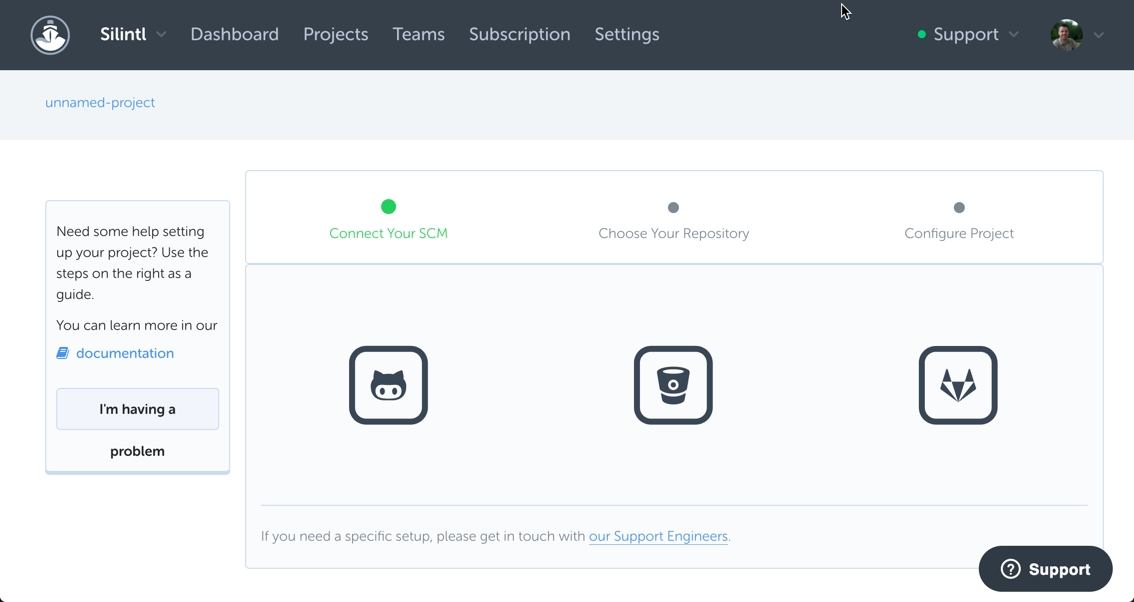Open the unnamed-project breadcrumb link
Image resolution: width=1134 pixels, height=602 pixels.
coord(100,103)
